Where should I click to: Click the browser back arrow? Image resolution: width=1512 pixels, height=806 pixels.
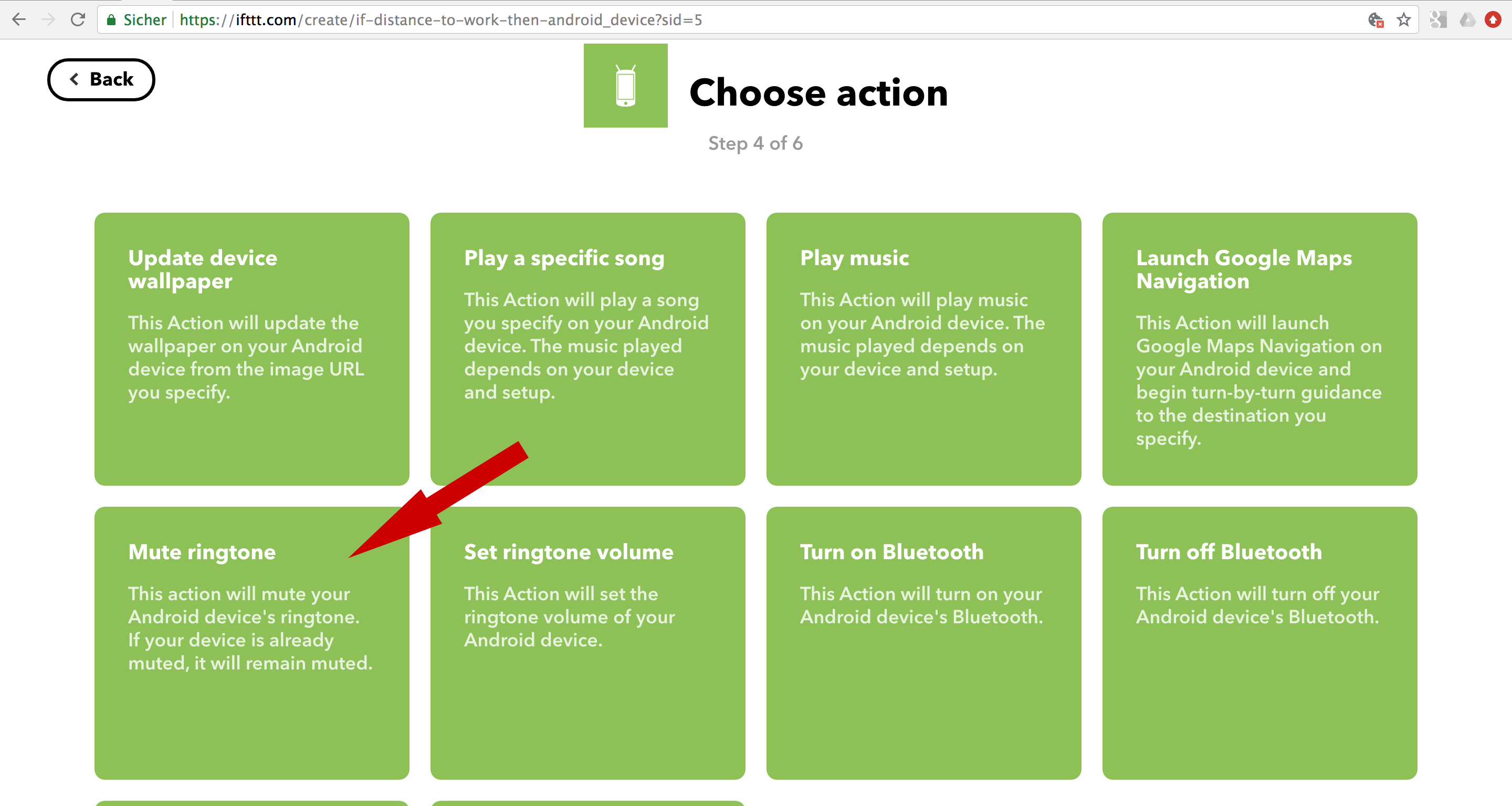(x=19, y=19)
